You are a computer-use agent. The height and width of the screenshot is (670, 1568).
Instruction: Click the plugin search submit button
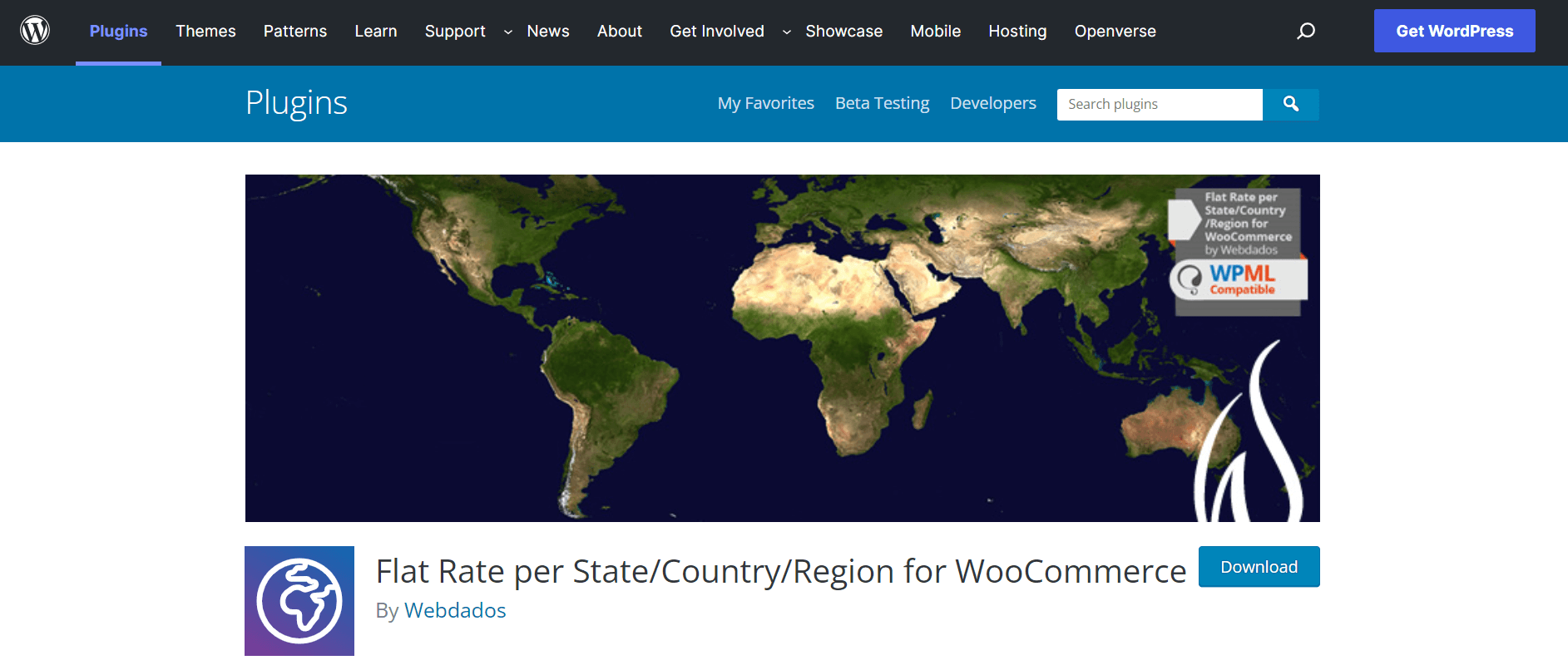[1290, 104]
